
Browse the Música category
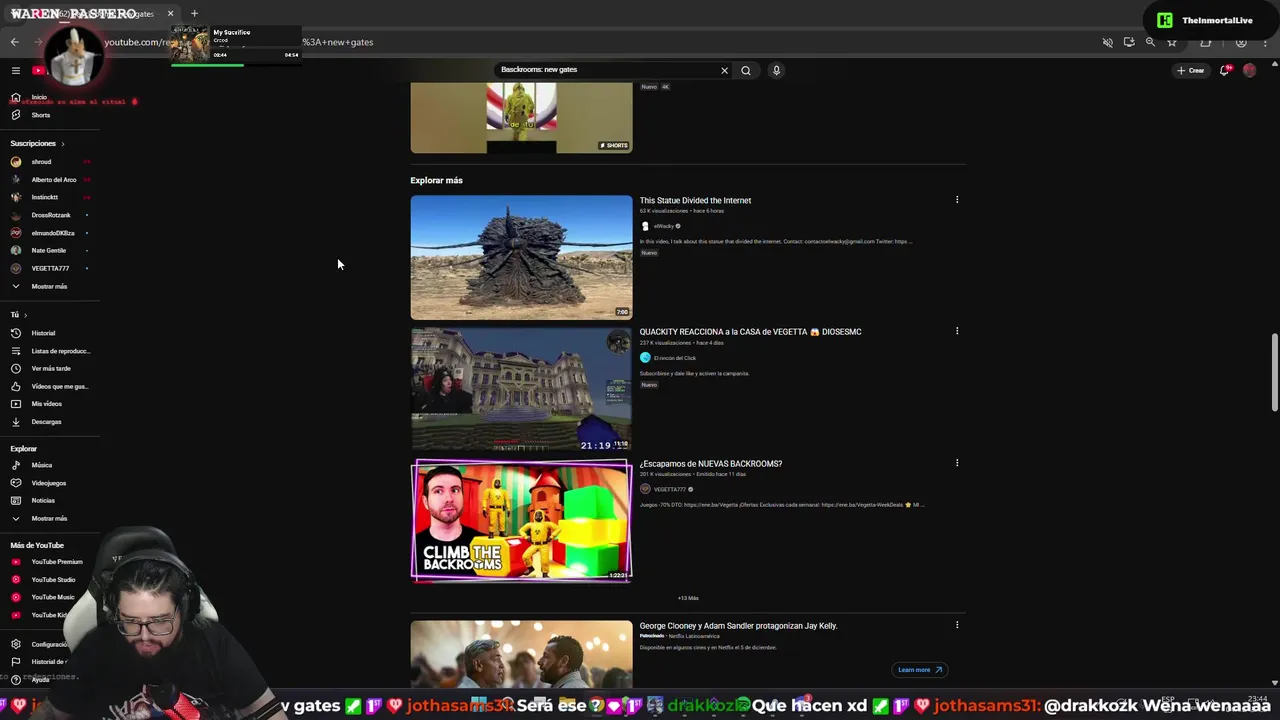41,465
